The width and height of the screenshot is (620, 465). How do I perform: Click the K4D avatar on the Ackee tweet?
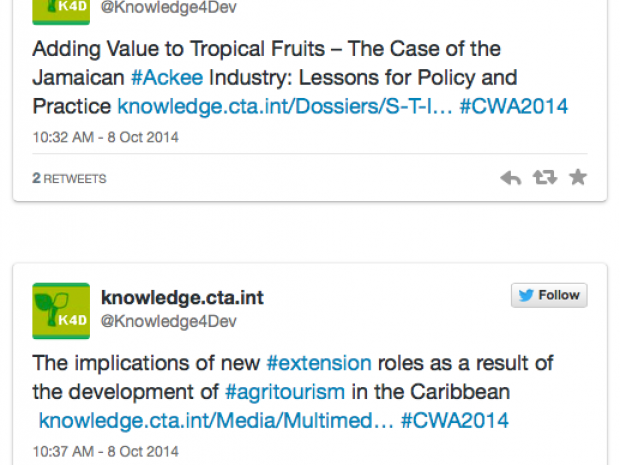pos(61,10)
